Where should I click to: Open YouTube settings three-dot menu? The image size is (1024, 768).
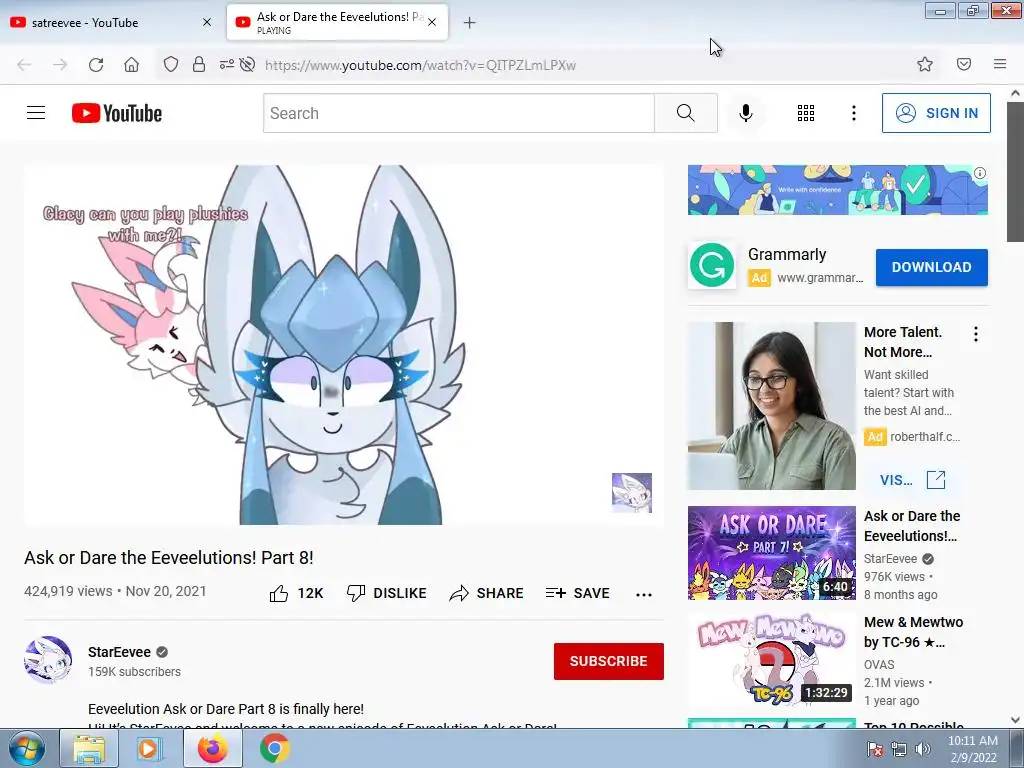(x=854, y=113)
